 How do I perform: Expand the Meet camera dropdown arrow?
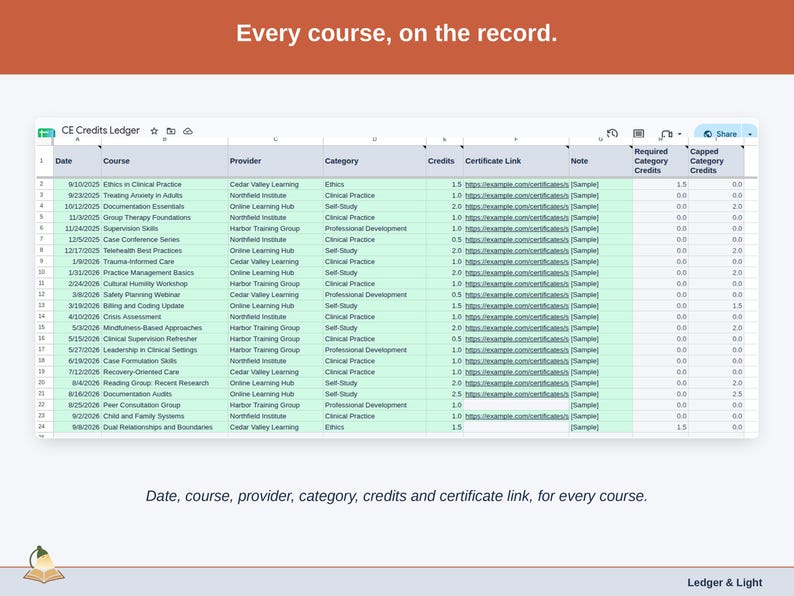[680, 134]
